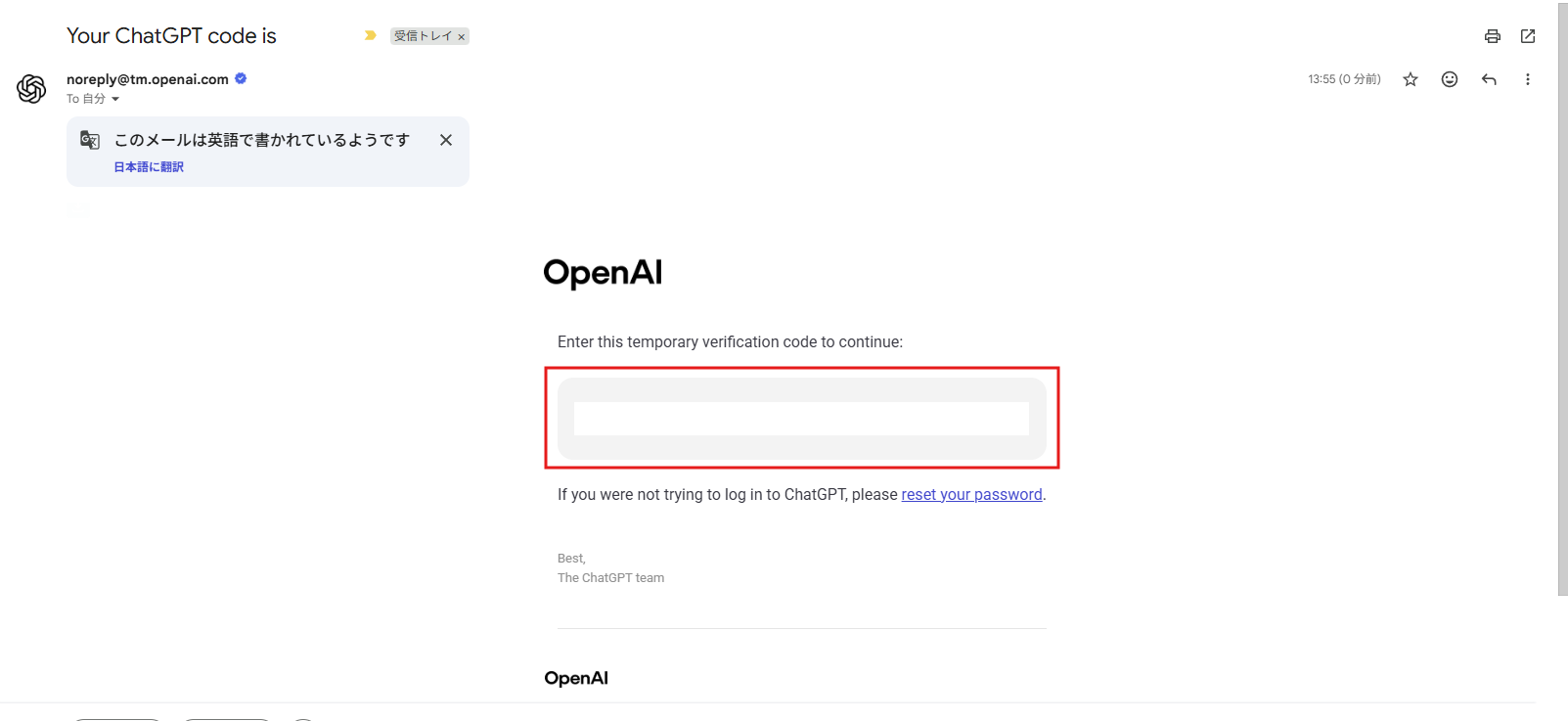
Task: Click the blue verified sender badge
Action: (x=241, y=78)
